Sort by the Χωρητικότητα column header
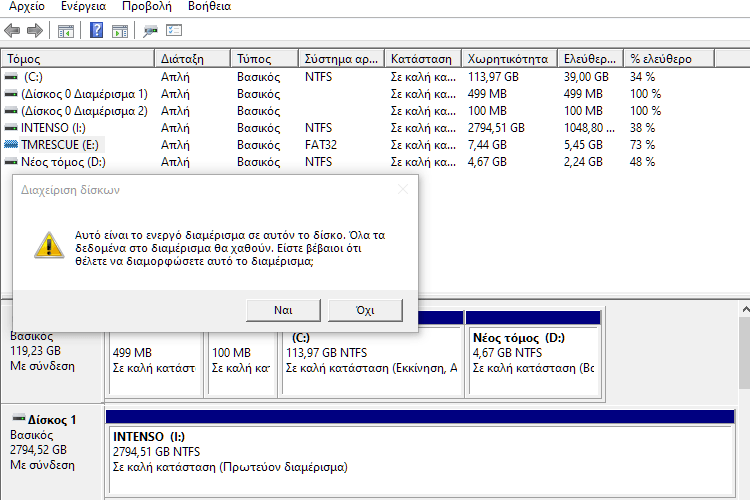Screen dimensions: 750x500 coord(509,59)
